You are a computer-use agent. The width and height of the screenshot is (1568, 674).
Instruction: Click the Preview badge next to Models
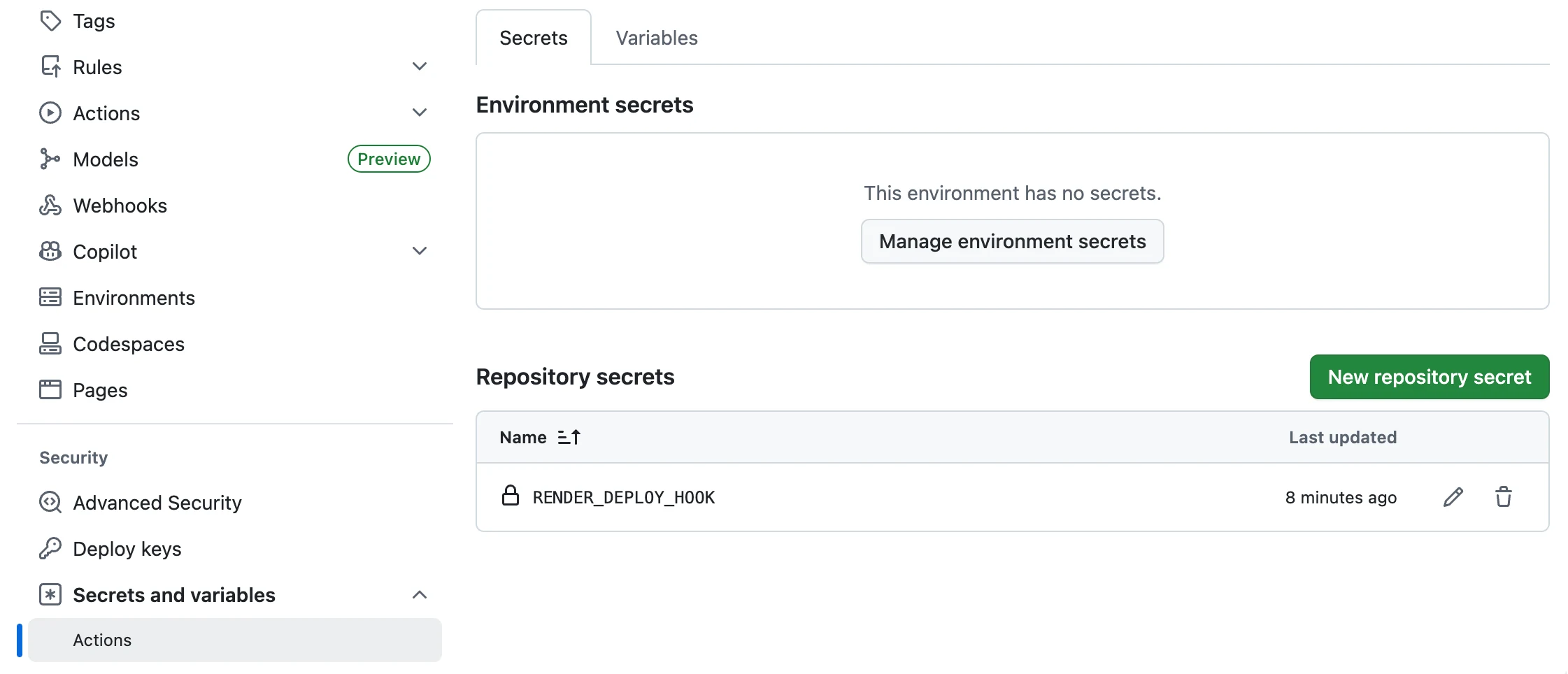pyautogui.click(x=389, y=159)
